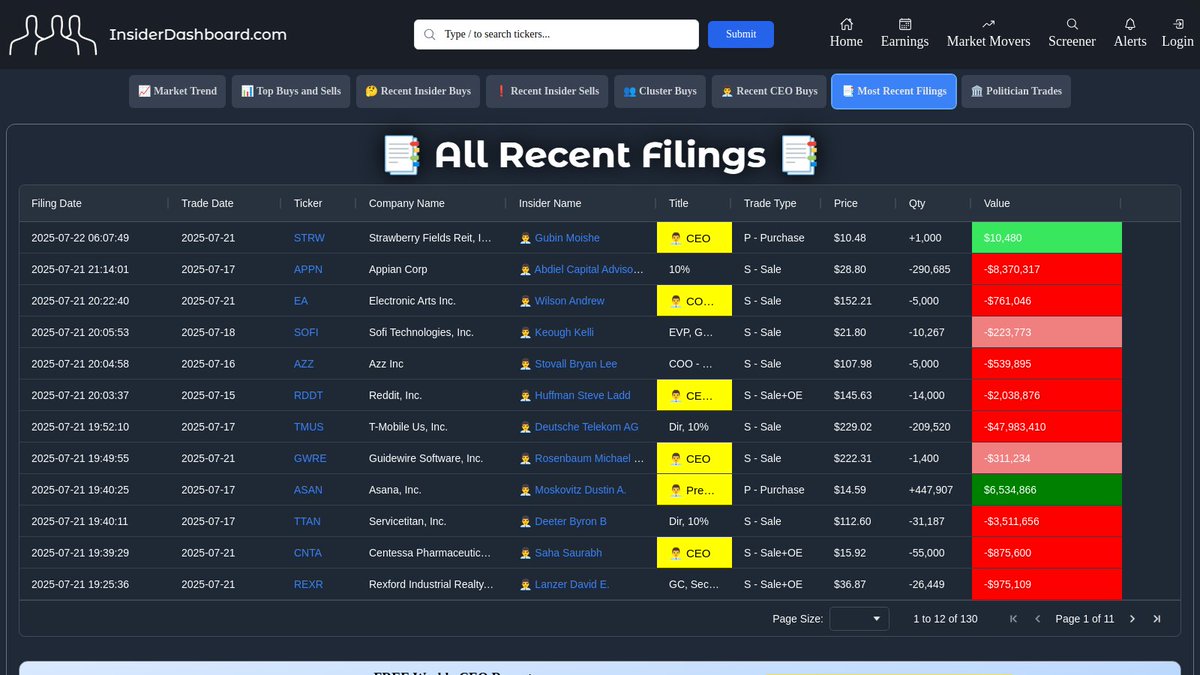1200x675 pixels.
Task: Sort by the Trade Date column header
Action: click(207, 203)
